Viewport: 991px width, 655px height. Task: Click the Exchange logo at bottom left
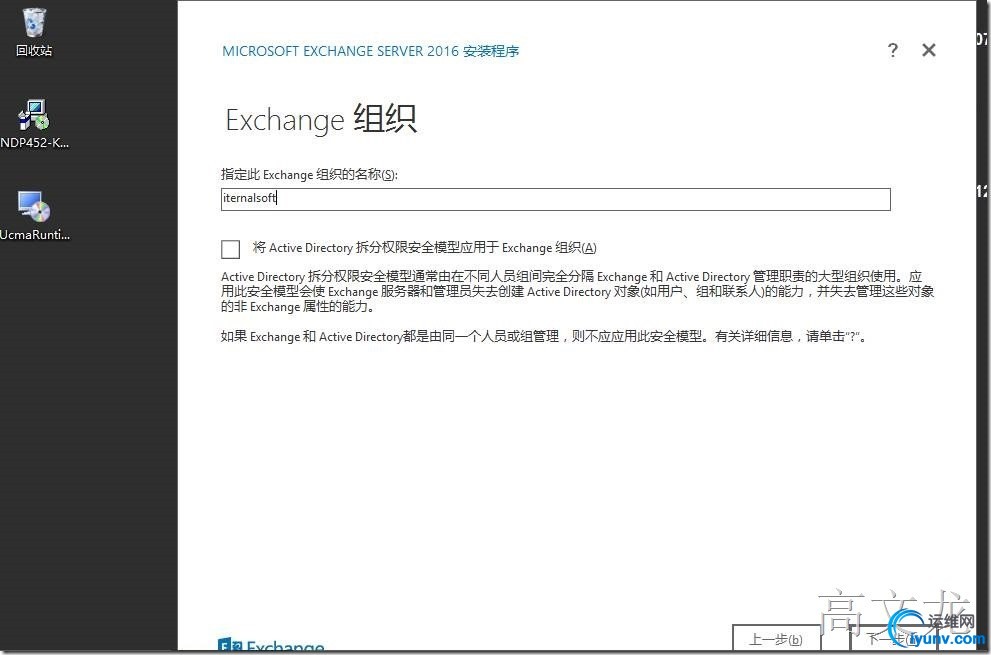tap(271, 646)
